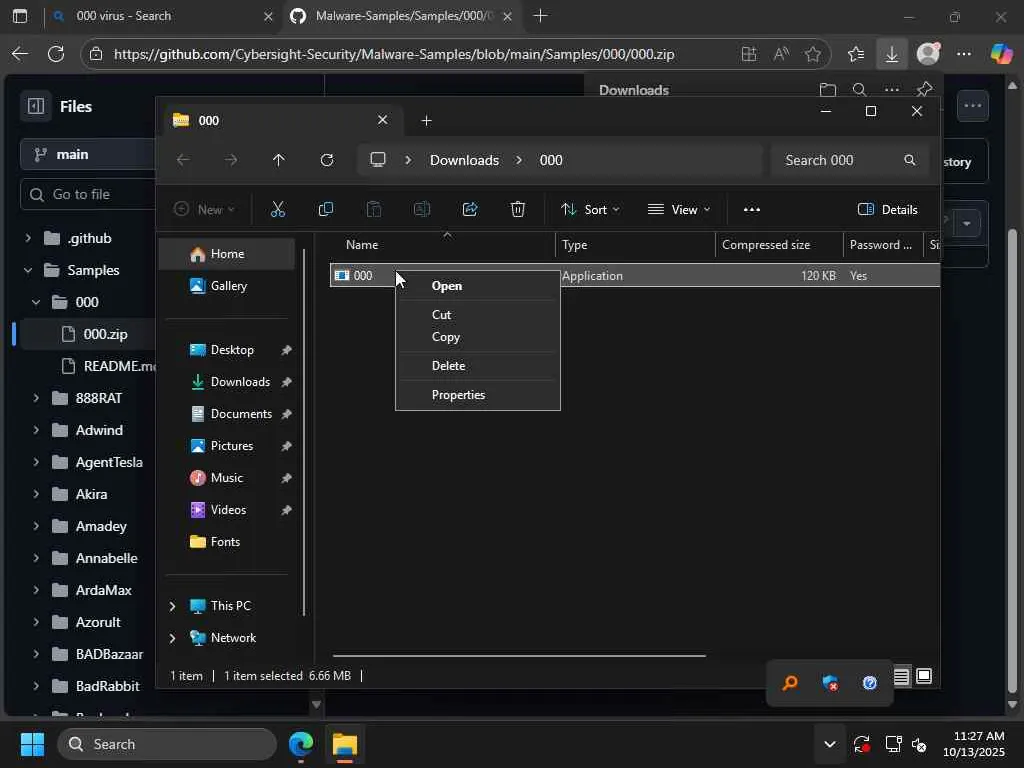Click the Go to file search field

pyautogui.click(x=88, y=194)
